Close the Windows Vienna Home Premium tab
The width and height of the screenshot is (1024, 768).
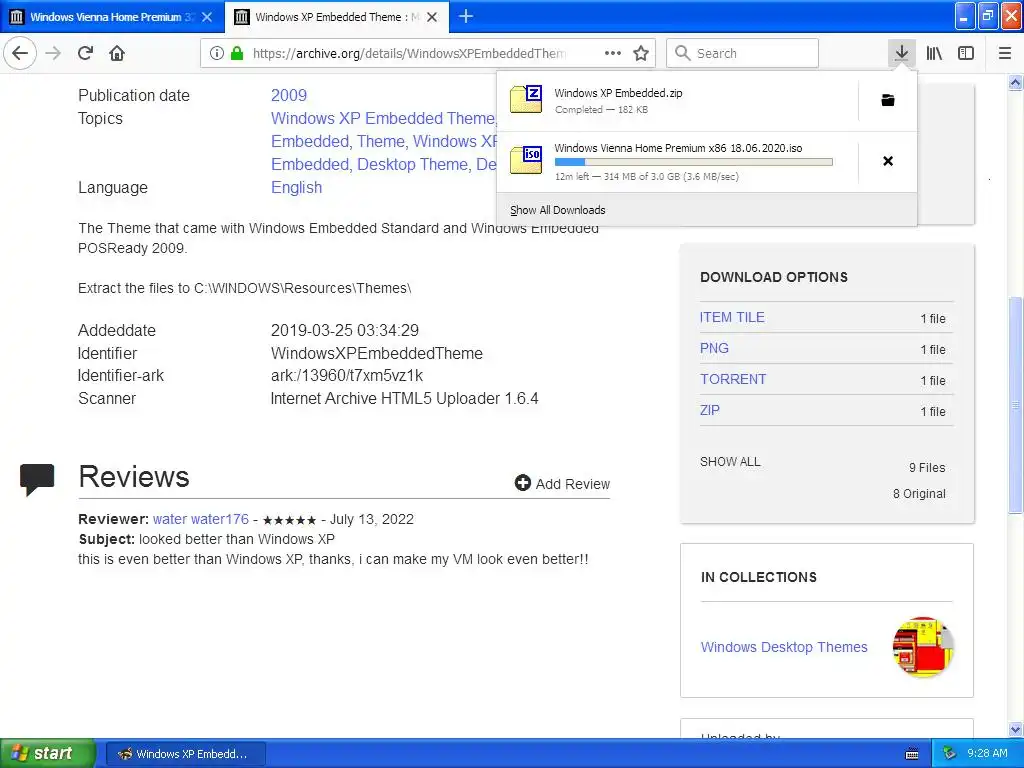207,17
